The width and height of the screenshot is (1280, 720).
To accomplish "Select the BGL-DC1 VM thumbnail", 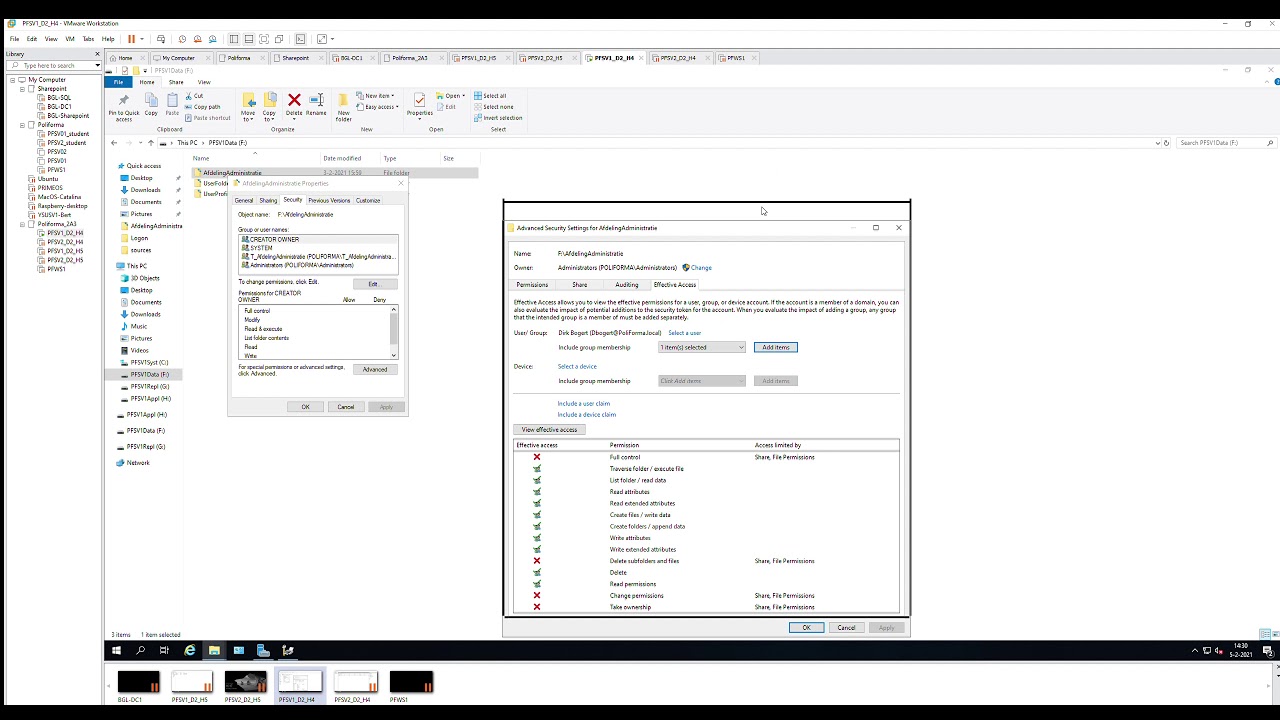I will [138, 684].
